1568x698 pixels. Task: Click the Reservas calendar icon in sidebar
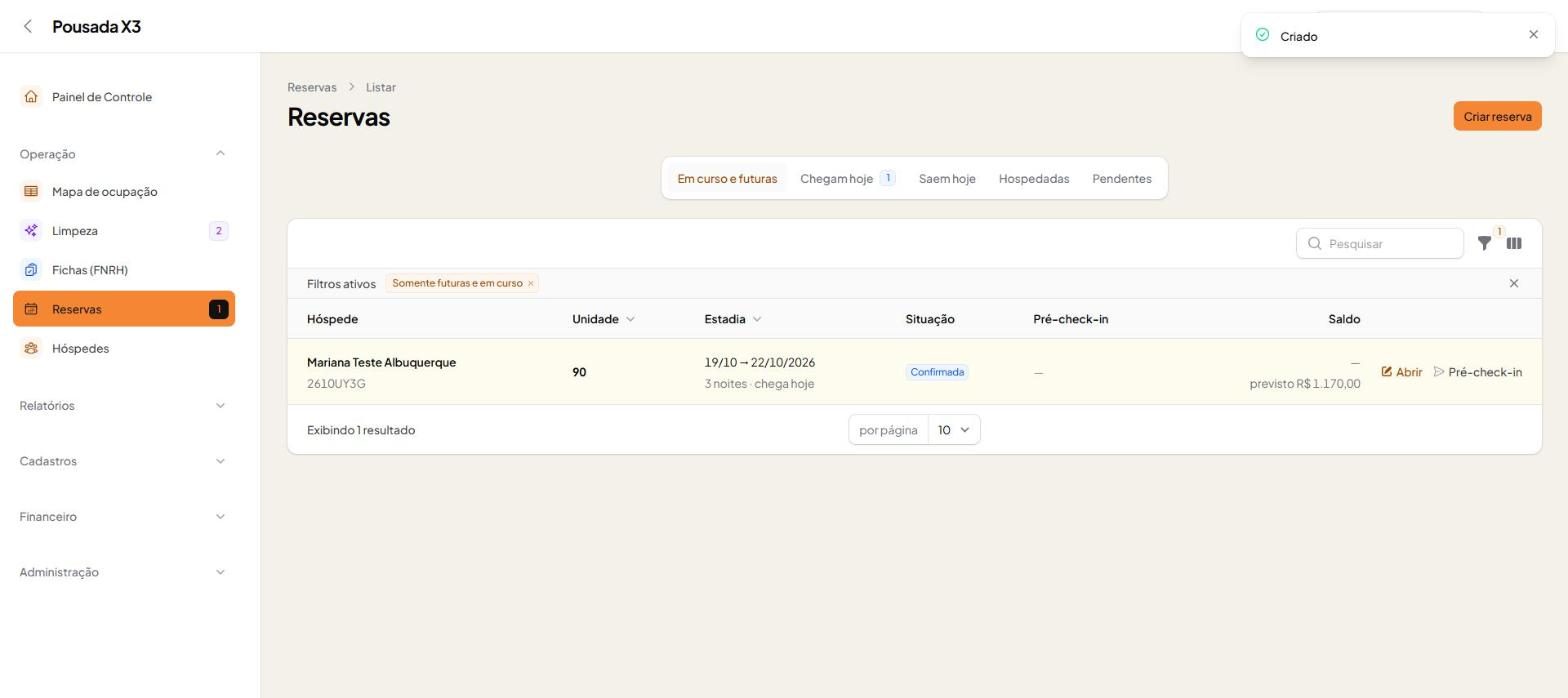31,309
